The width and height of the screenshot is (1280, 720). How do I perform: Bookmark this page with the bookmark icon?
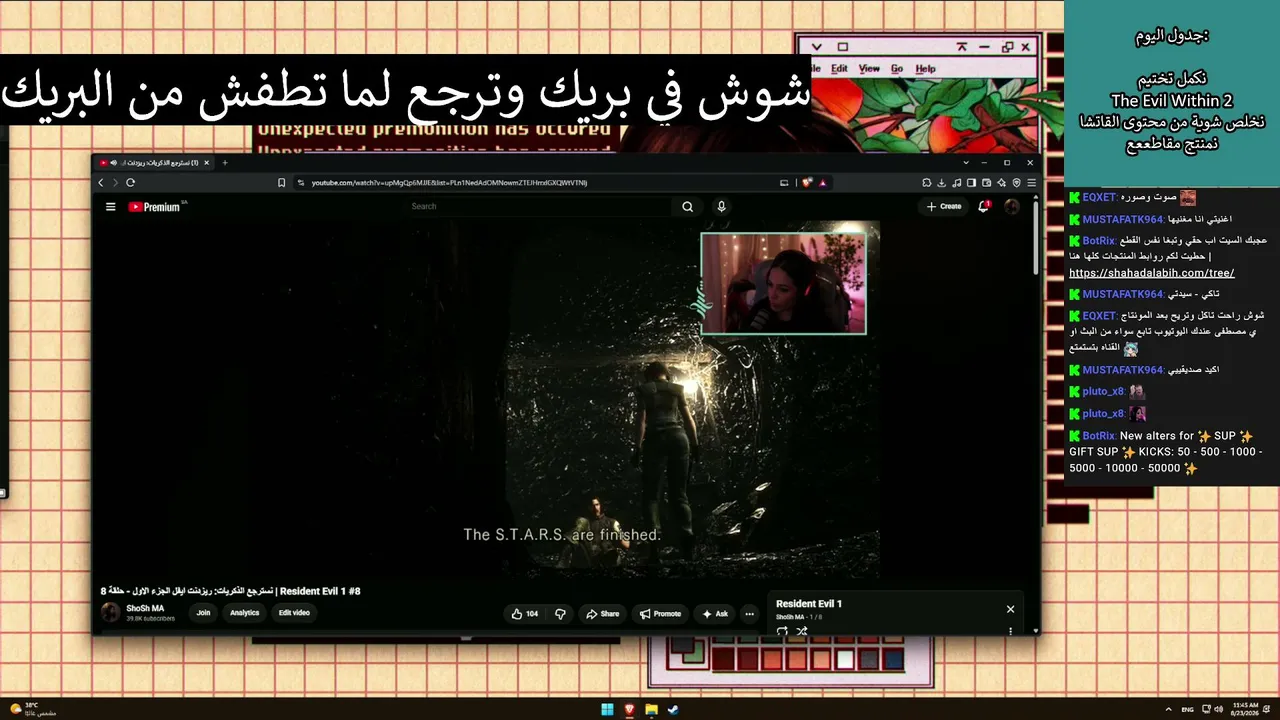(282, 183)
